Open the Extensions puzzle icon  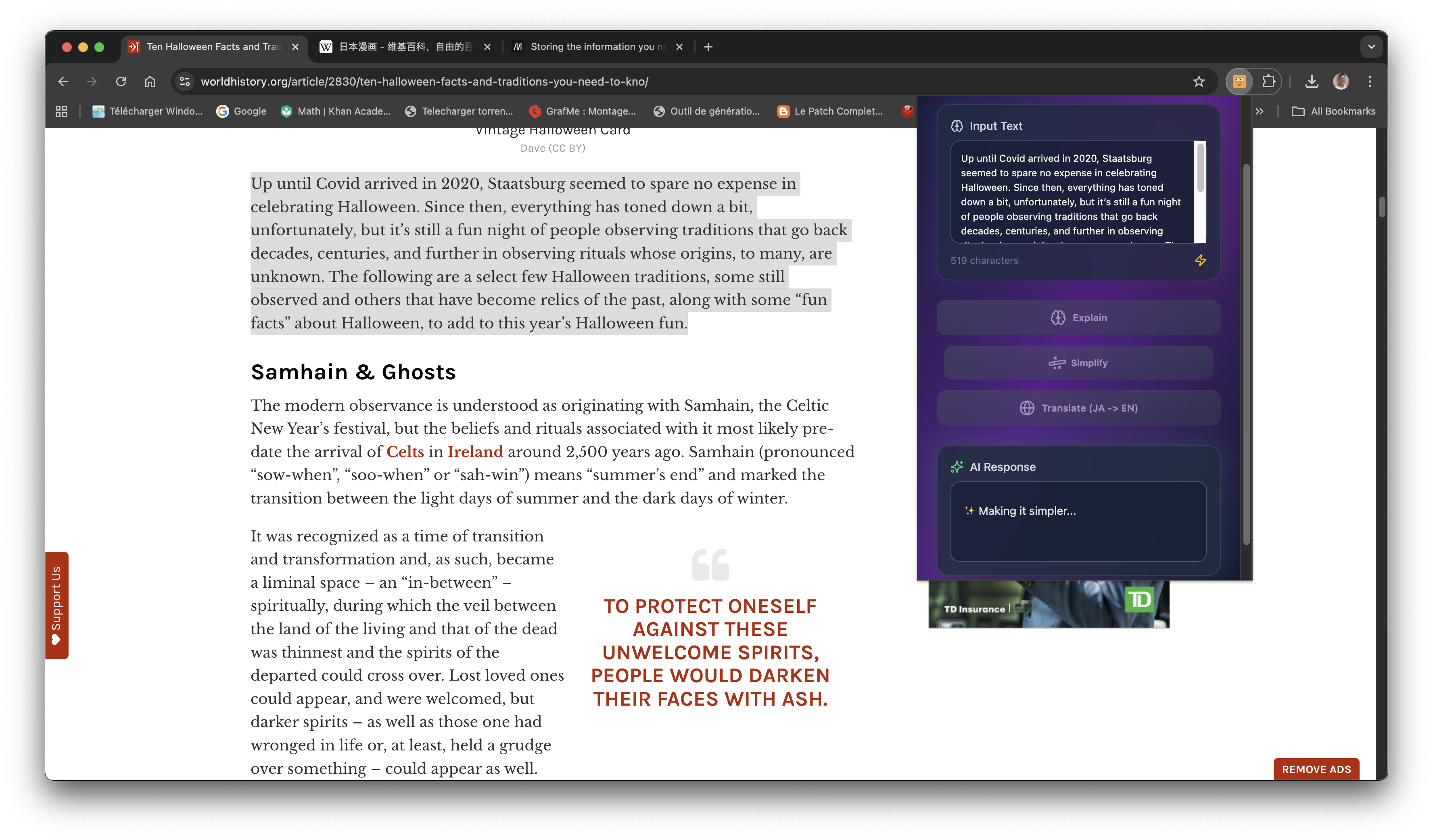click(1268, 81)
